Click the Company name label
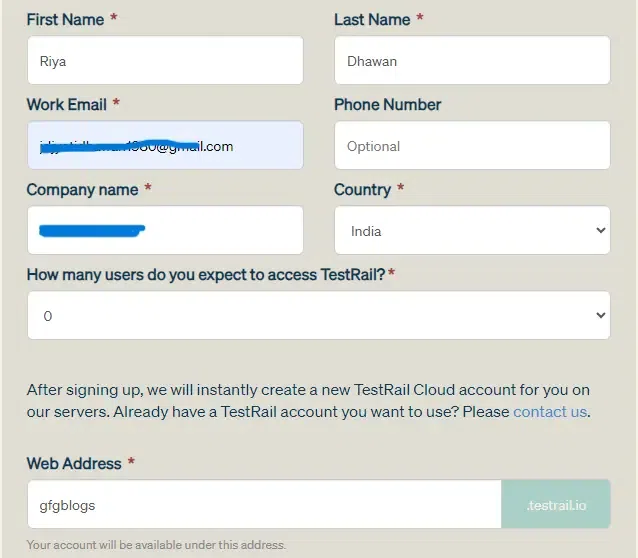 click(82, 190)
